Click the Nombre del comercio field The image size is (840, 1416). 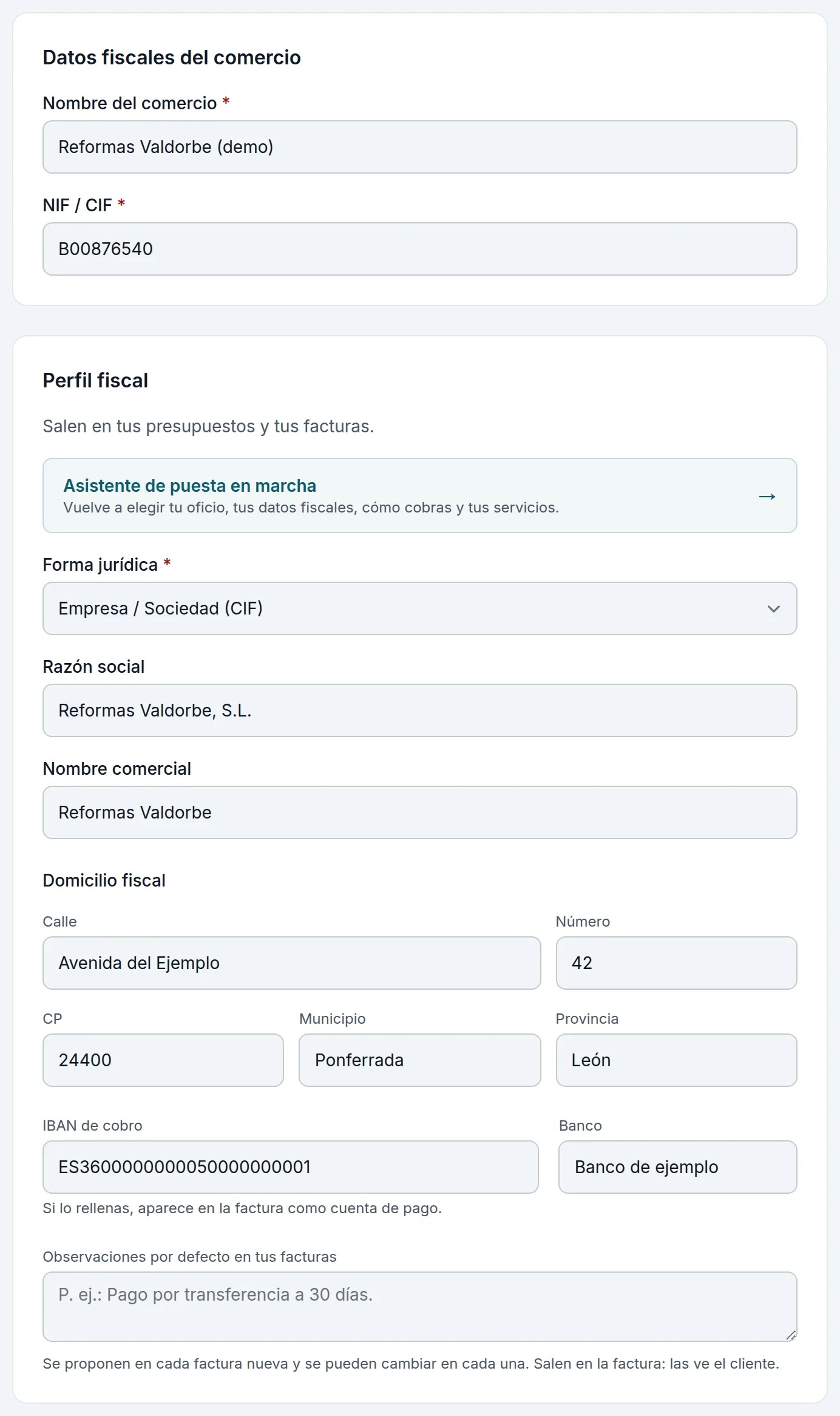(x=420, y=147)
